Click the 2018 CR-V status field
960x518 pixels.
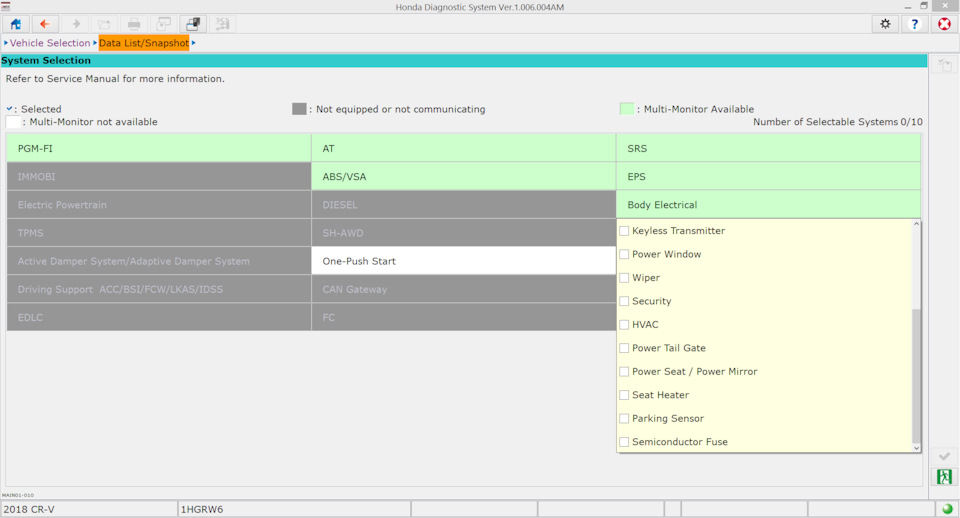coord(89,509)
